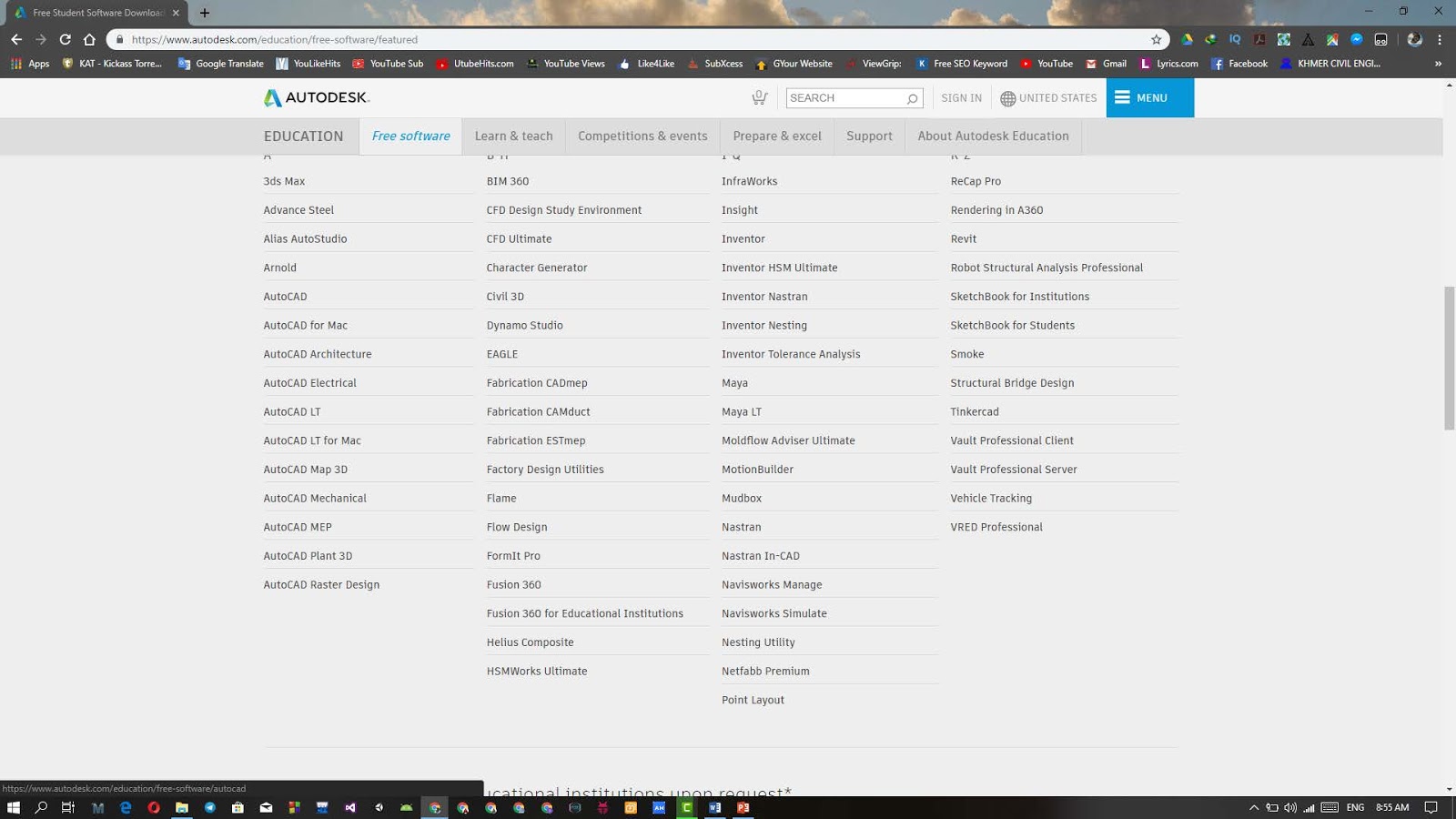
Task: Open the Google Maps extension
Action: [1332, 39]
